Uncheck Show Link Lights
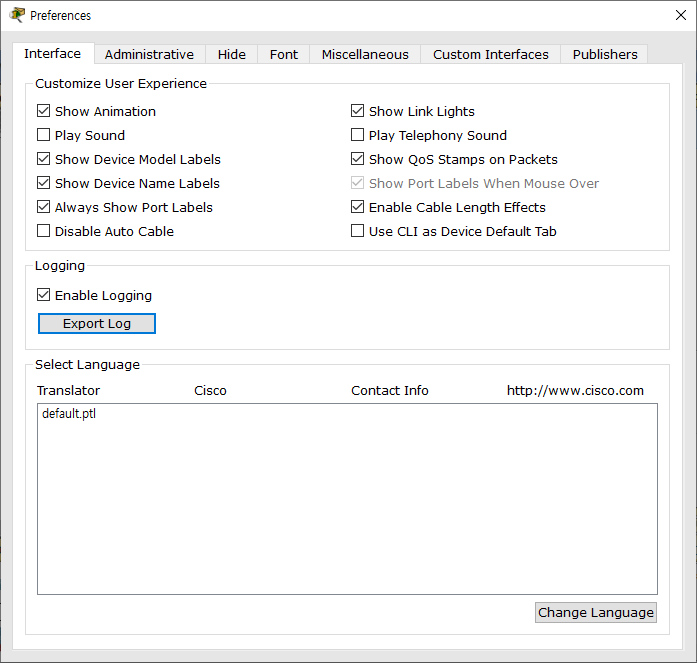The width and height of the screenshot is (697, 663). coord(358,111)
